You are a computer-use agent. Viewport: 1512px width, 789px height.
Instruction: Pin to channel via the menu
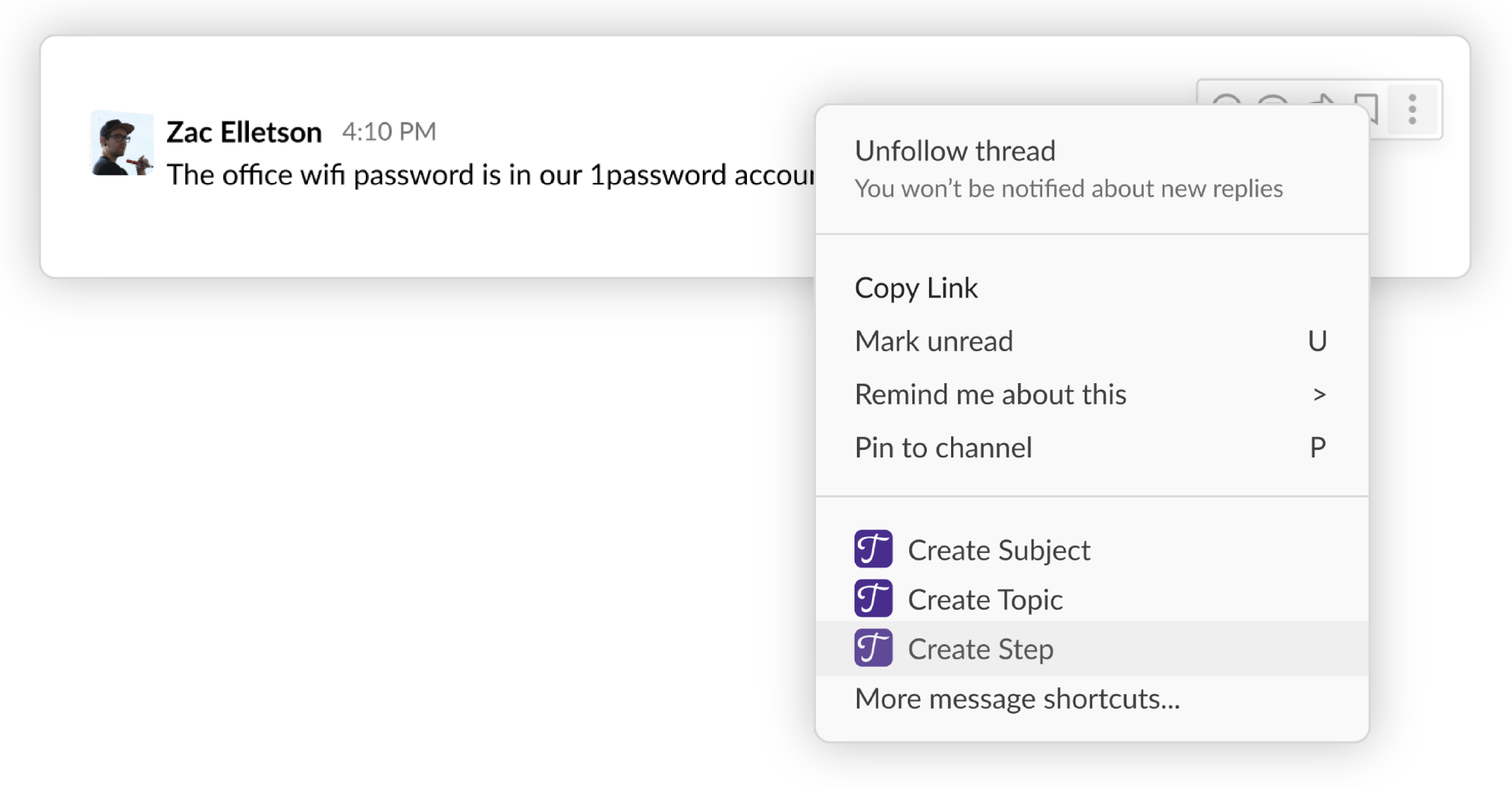(943, 448)
